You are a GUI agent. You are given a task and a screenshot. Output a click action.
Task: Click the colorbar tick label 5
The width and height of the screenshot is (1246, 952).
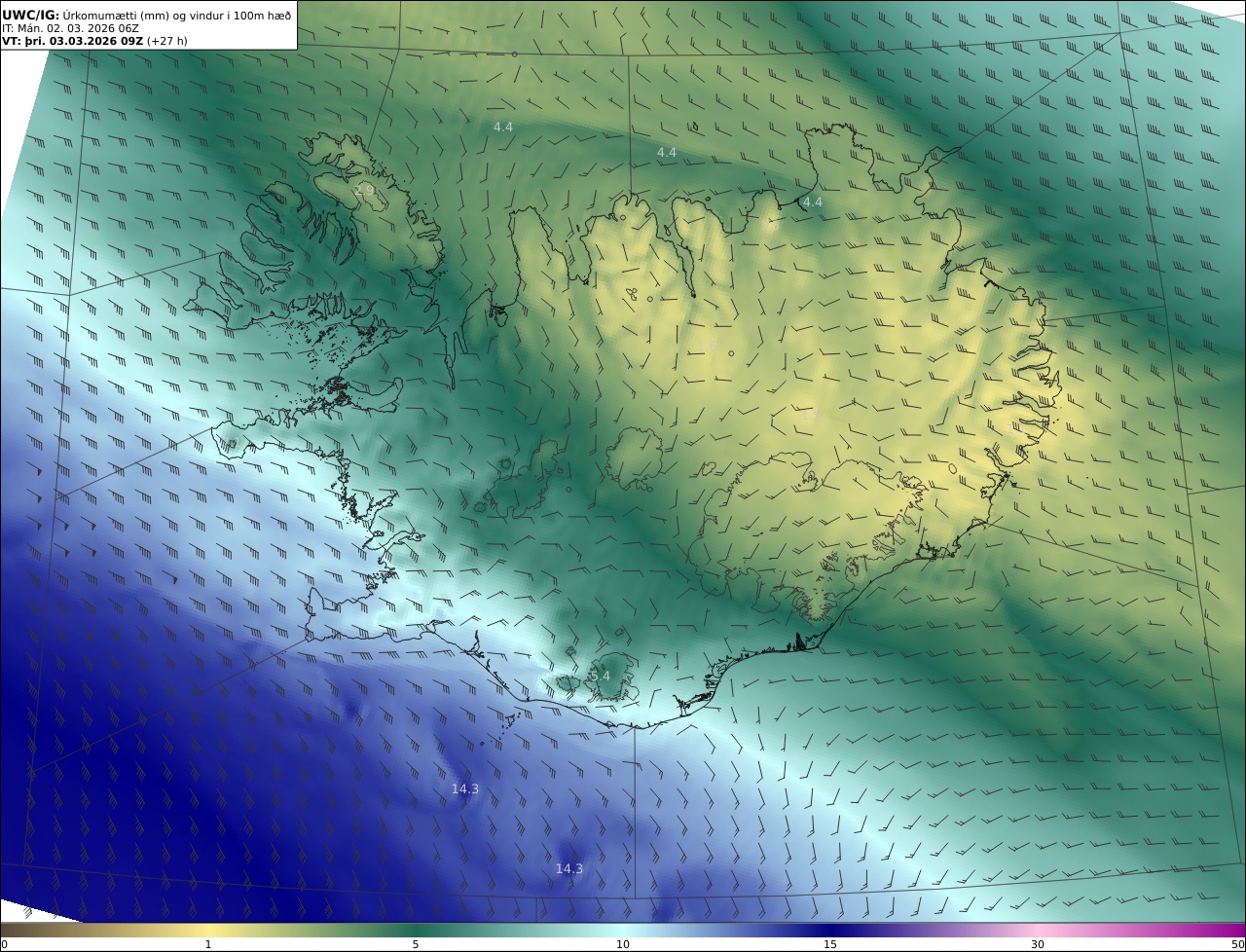coord(416,944)
